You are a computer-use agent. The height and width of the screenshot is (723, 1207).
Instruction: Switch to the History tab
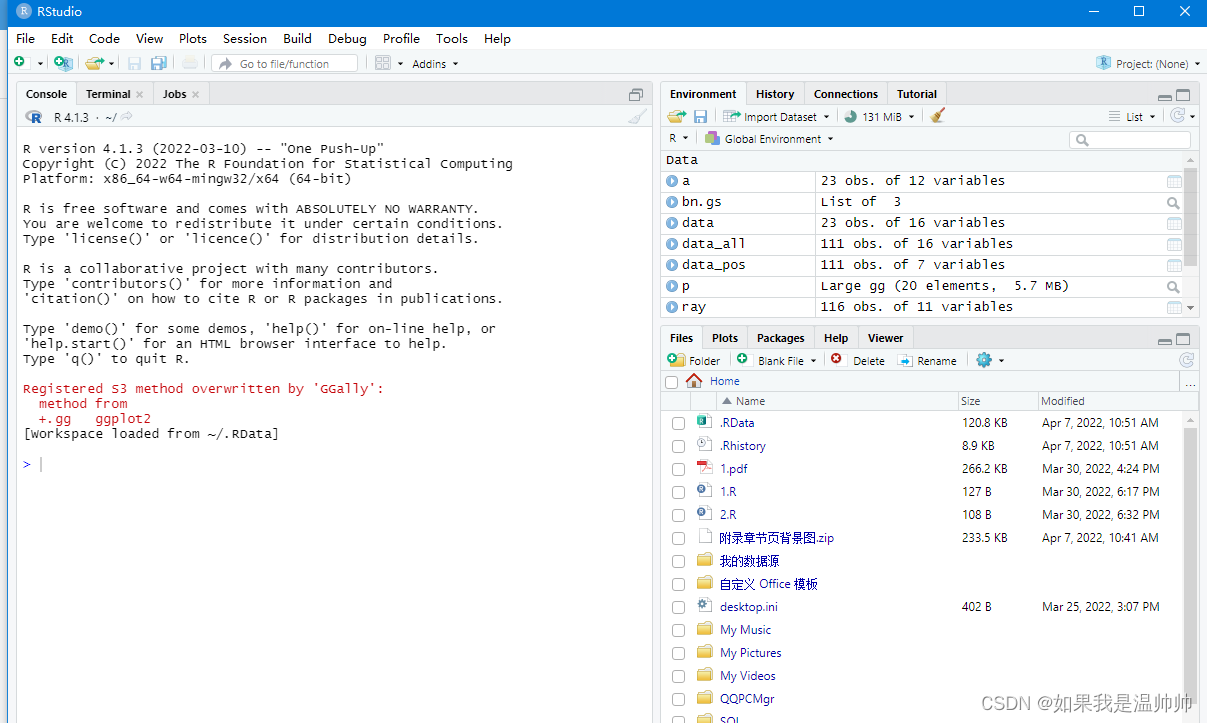(775, 94)
